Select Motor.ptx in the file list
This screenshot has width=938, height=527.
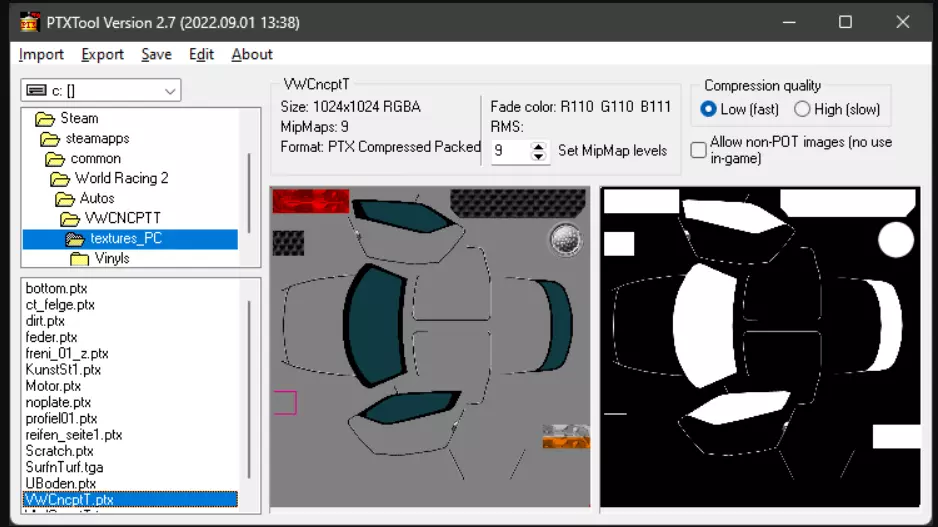click(53, 386)
